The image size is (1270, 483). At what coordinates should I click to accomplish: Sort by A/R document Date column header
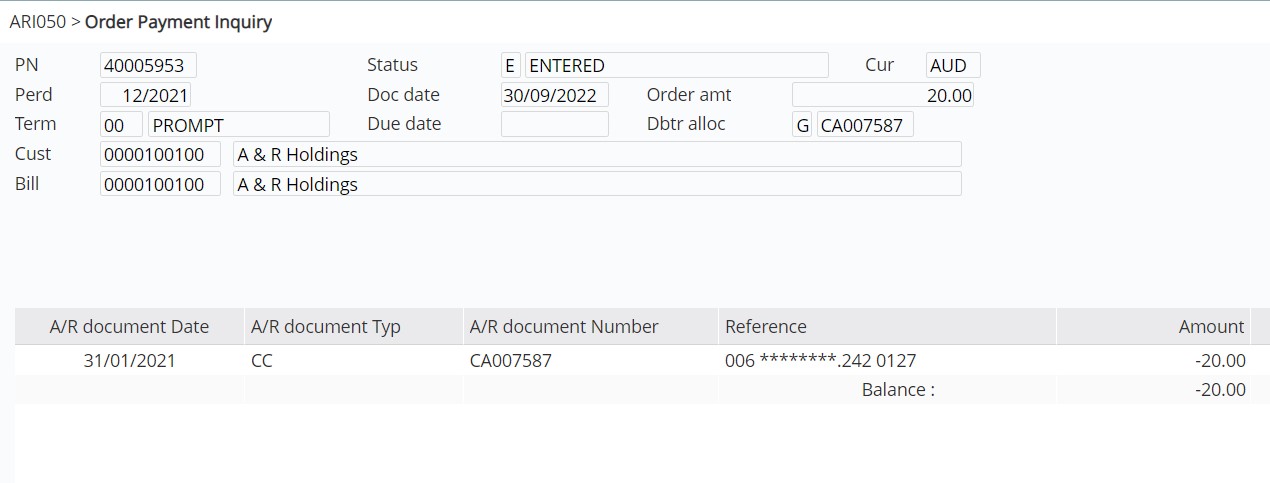click(129, 327)
